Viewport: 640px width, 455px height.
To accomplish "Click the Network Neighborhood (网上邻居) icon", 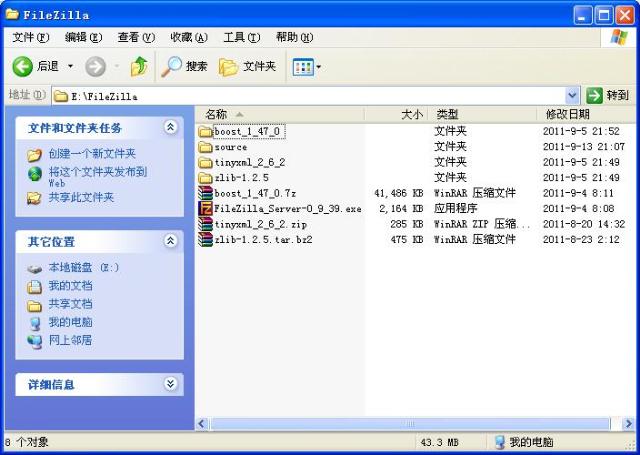I will coord(35,342).
